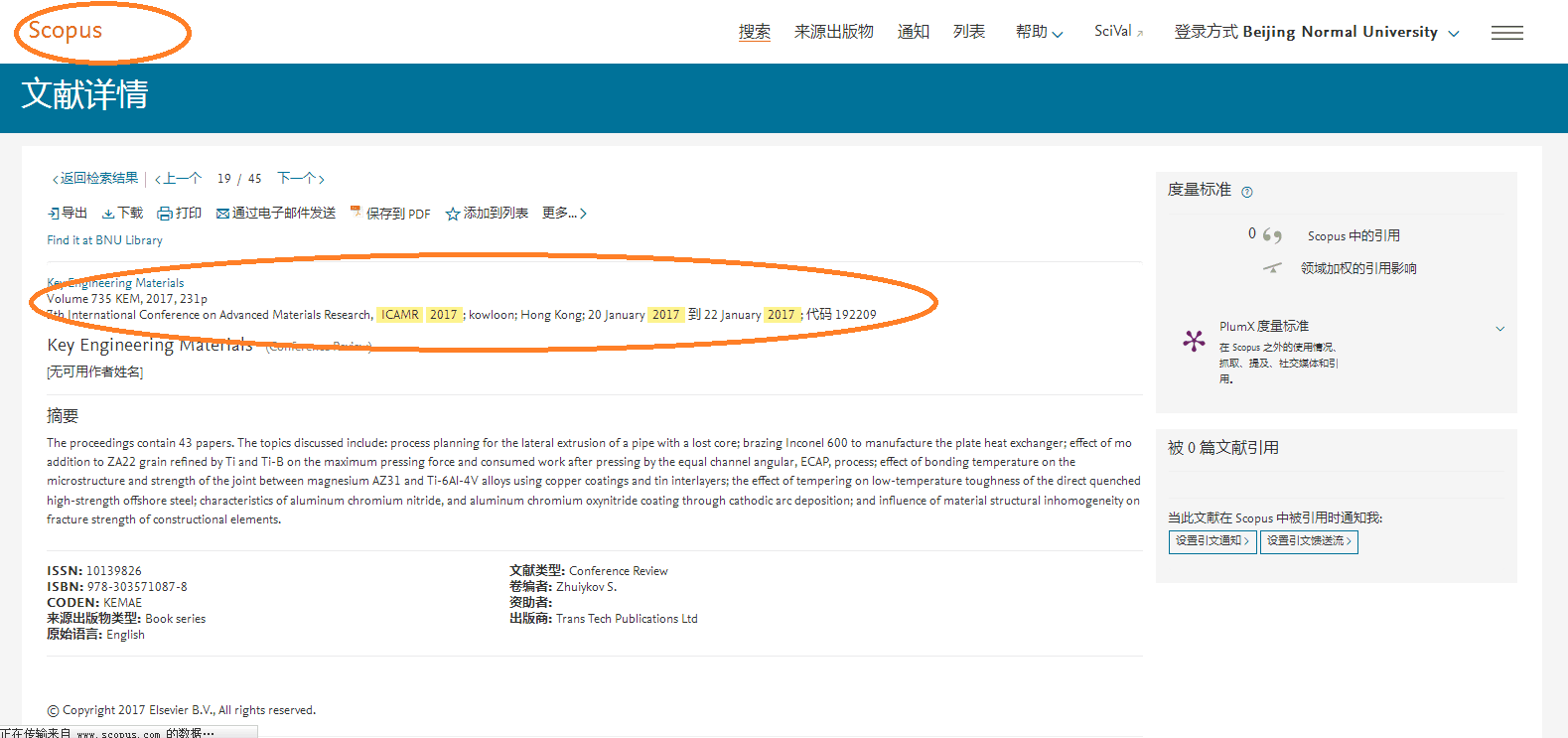The height and width of the screenshot is (738, 1568).
Task: Expand the 帮助 dropdown menu
Action: (1039, 32)
